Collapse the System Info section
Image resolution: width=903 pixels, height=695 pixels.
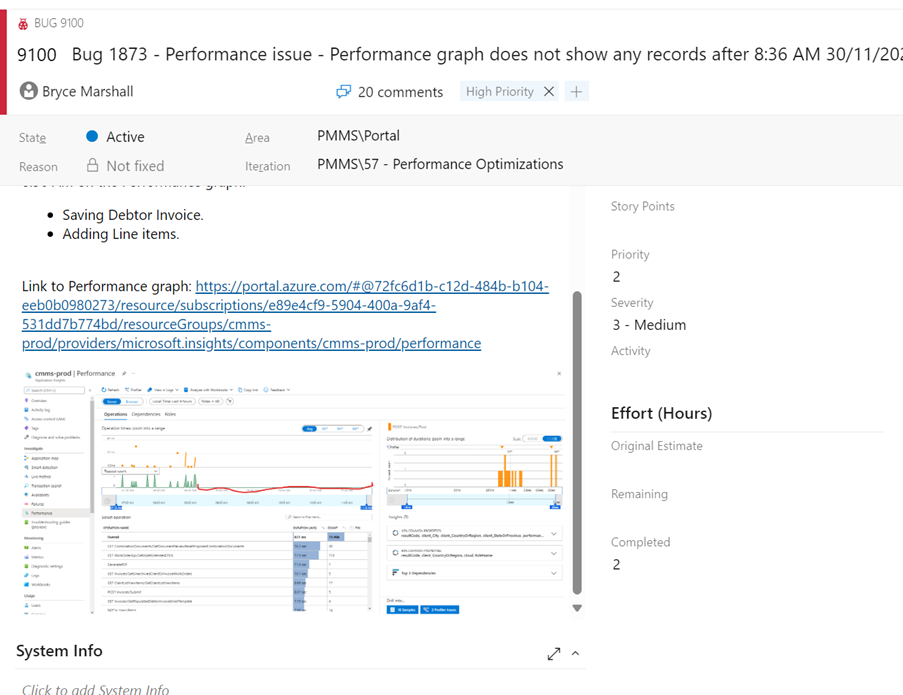(x=575, y=653)
